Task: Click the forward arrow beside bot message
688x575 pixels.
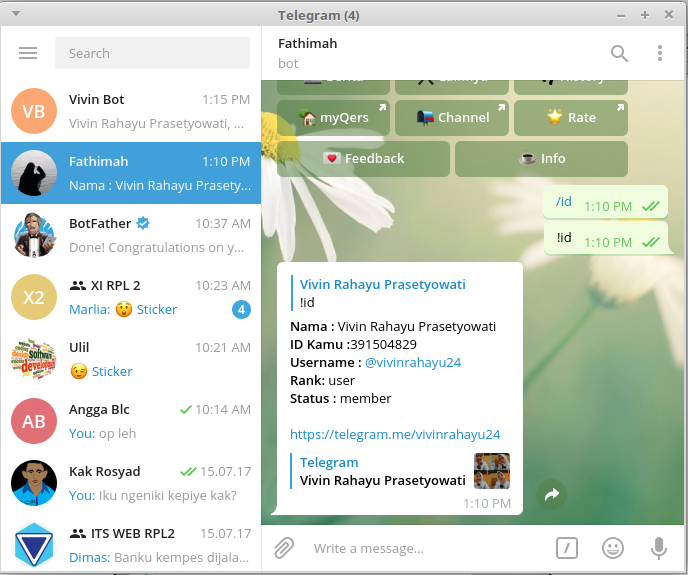Action: 552,494
